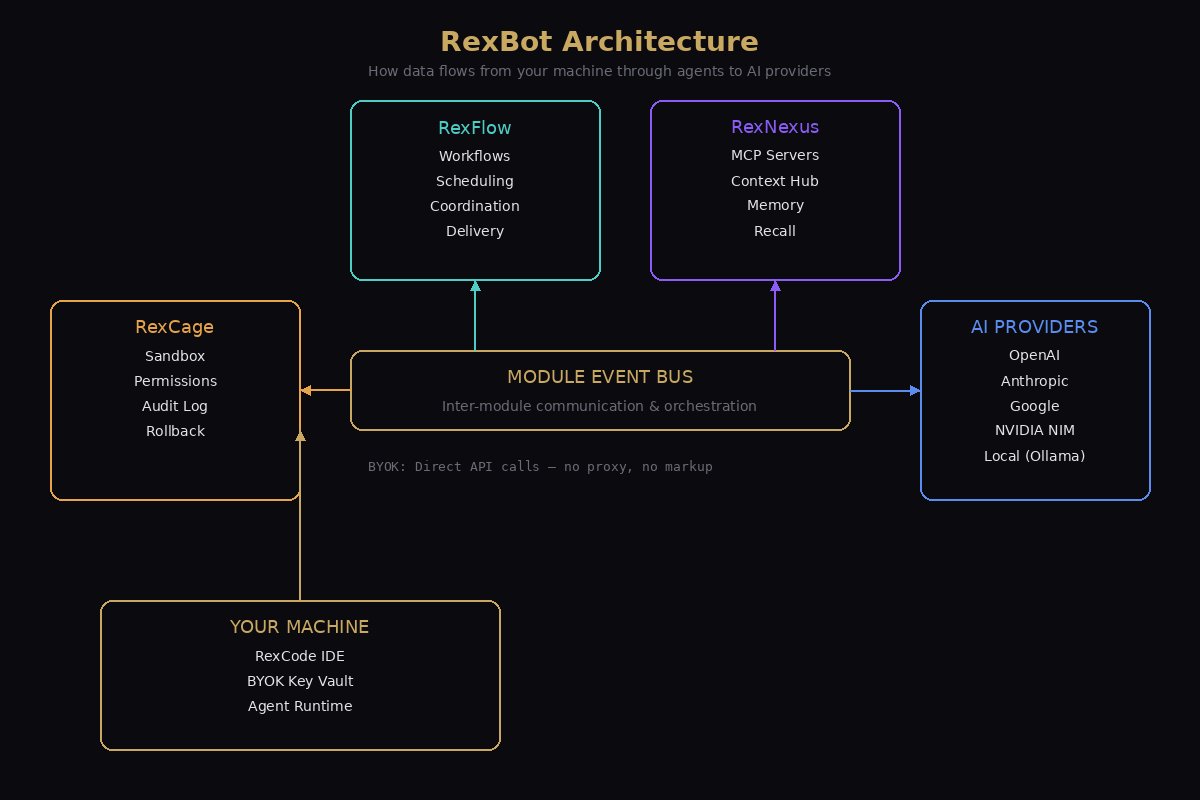Click the Workflows item in RexFlow

[474, 156]
